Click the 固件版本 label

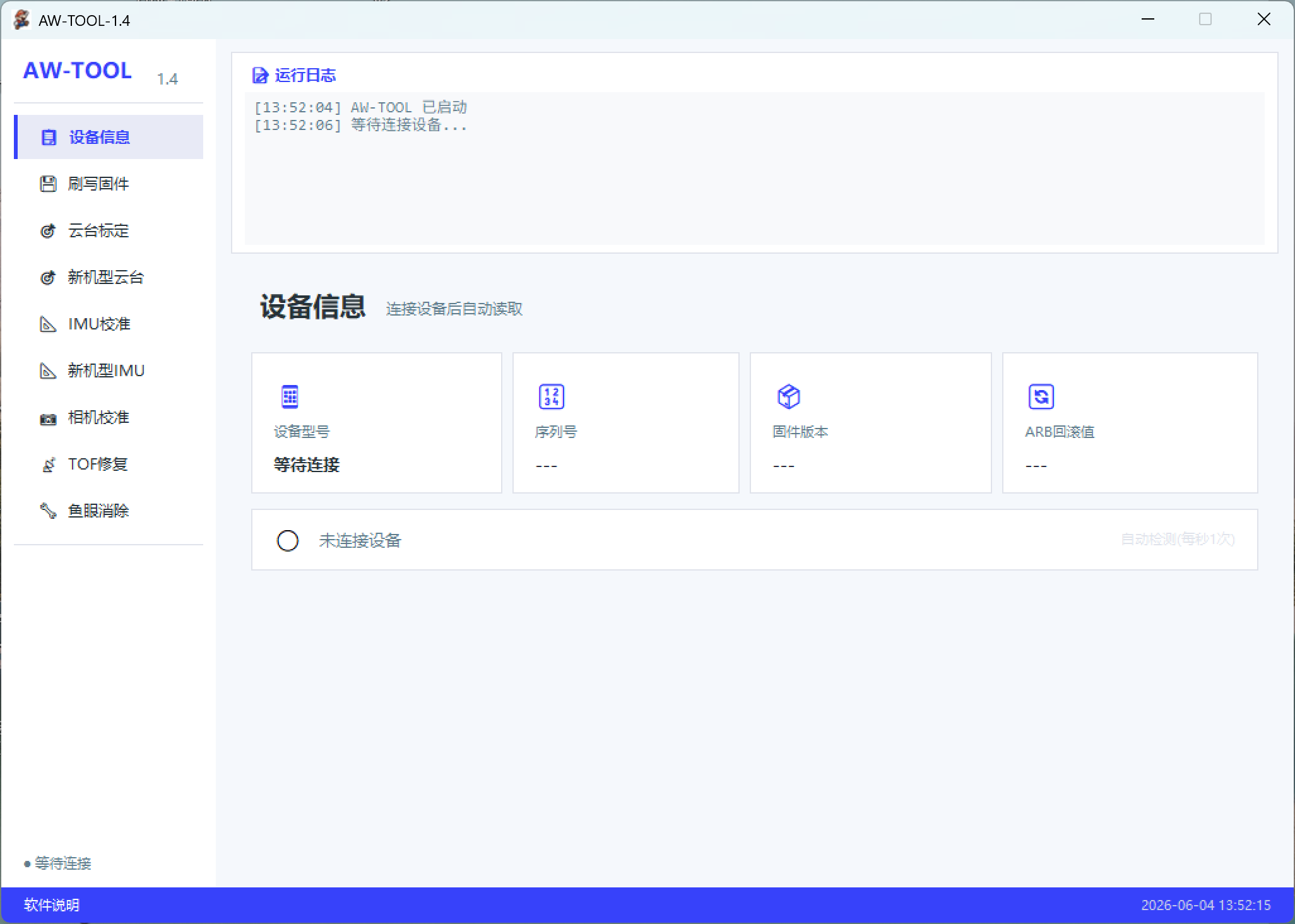(800, 432)
